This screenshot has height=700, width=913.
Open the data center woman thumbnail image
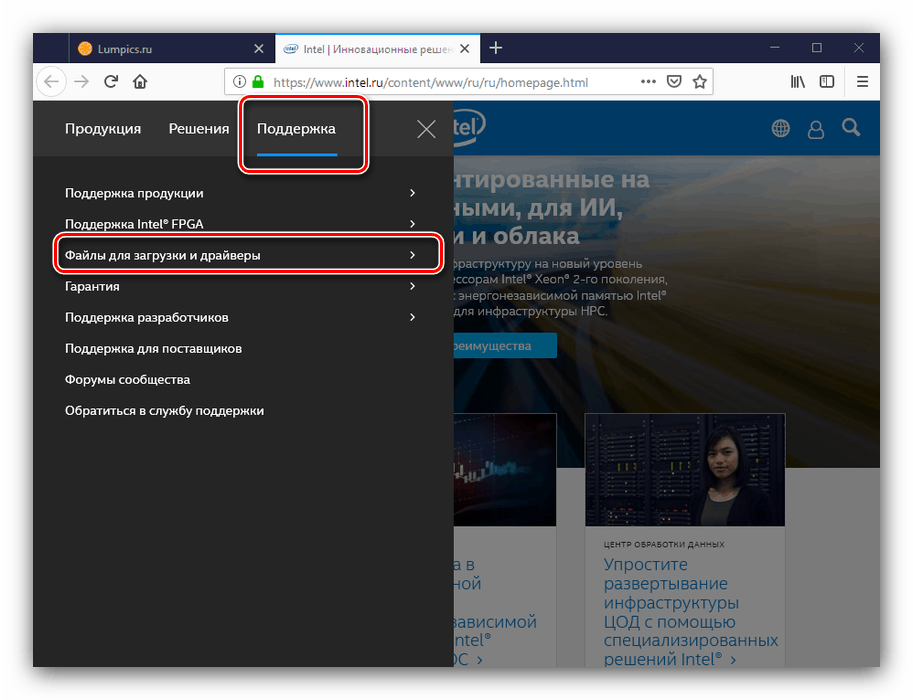click(x=685, y=470)
